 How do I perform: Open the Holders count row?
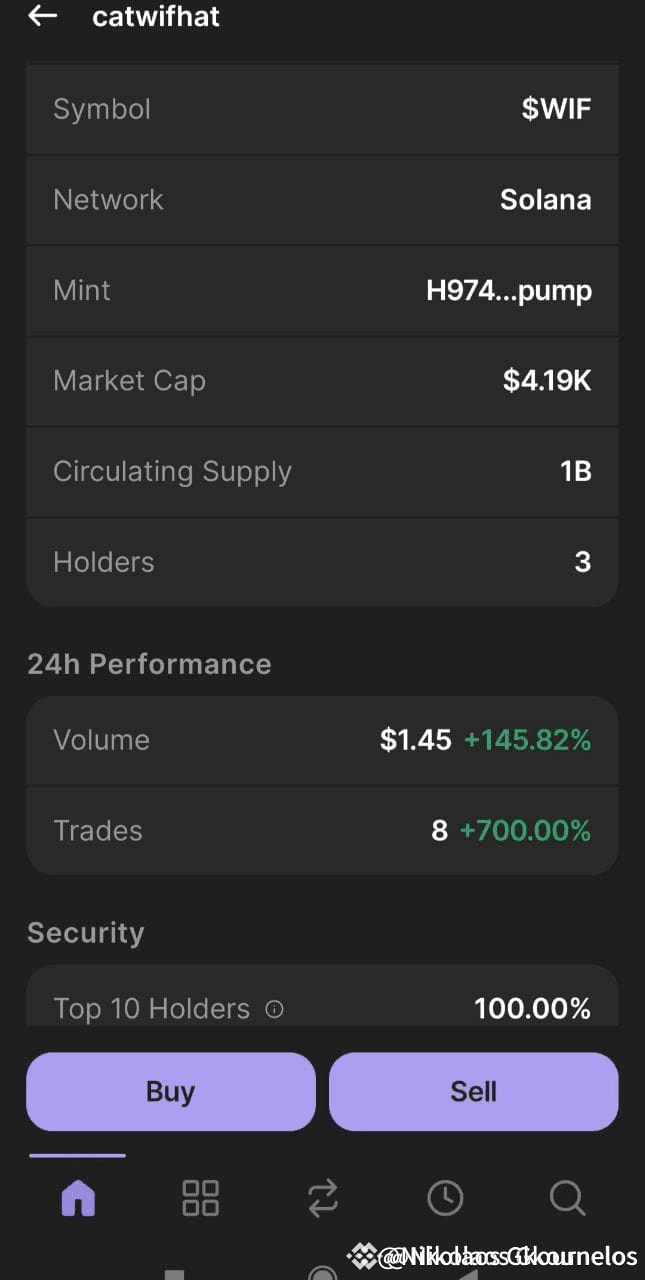(x=322, y=562)
